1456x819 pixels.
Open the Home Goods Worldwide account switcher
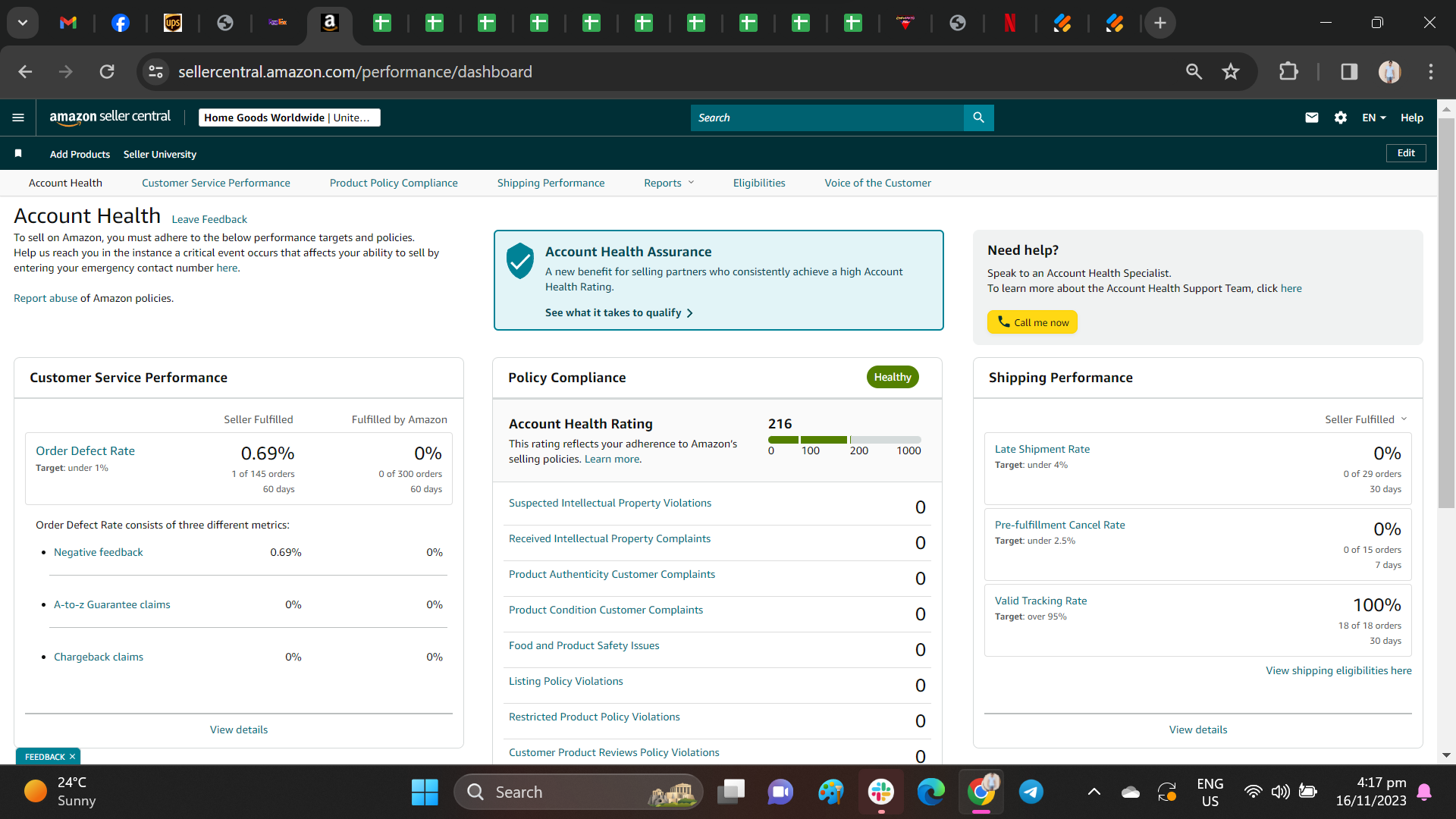289,118
